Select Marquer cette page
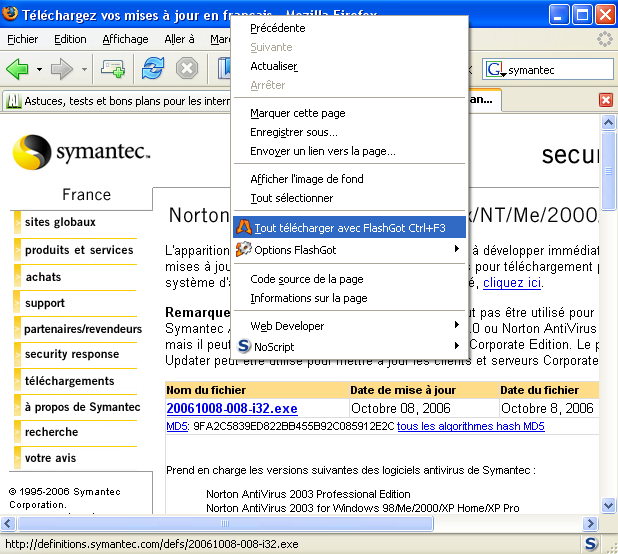Image resolution: width=618 pixels, height=554 pixels. 349,113
